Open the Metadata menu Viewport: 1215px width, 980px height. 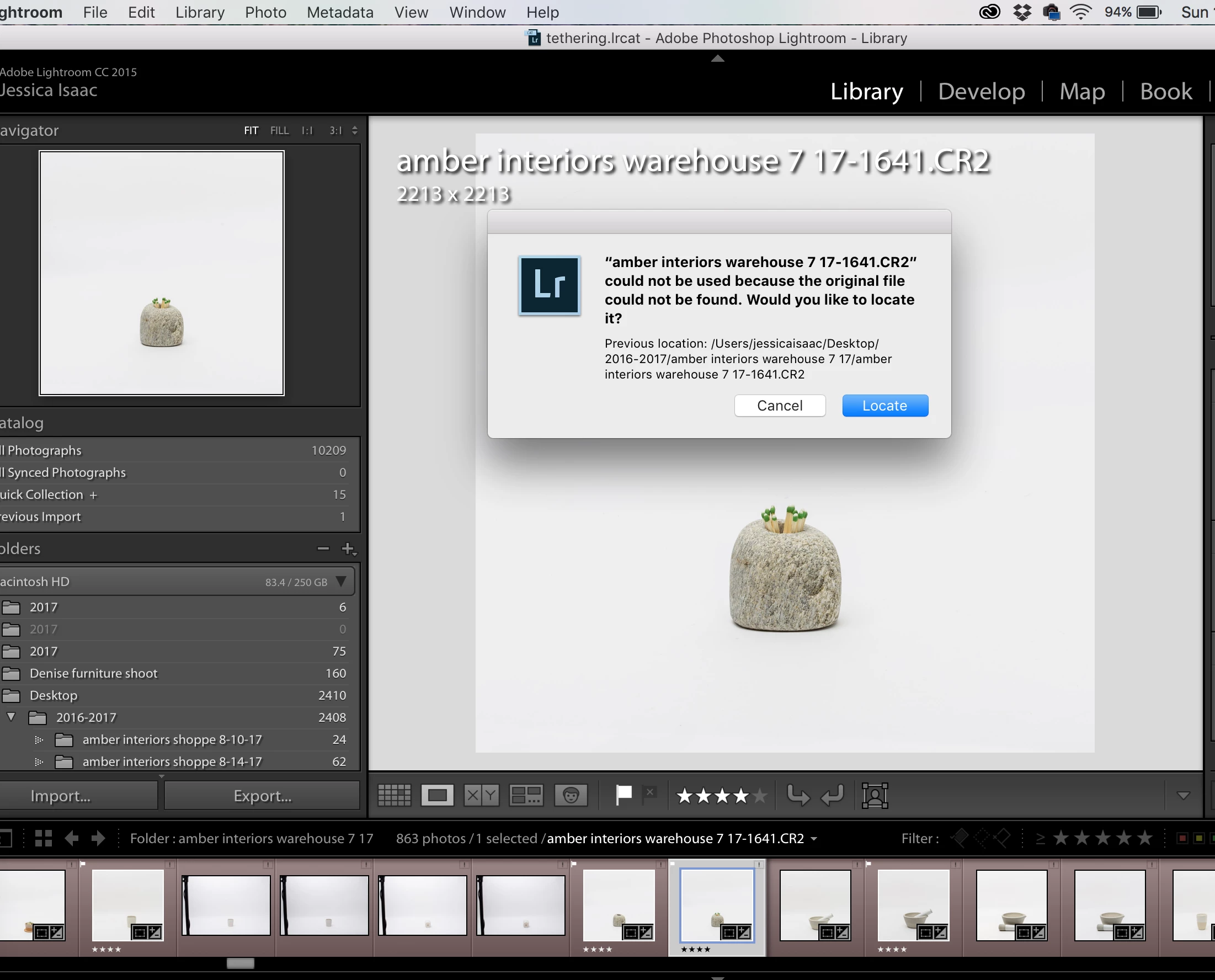(x=340, y=13)
